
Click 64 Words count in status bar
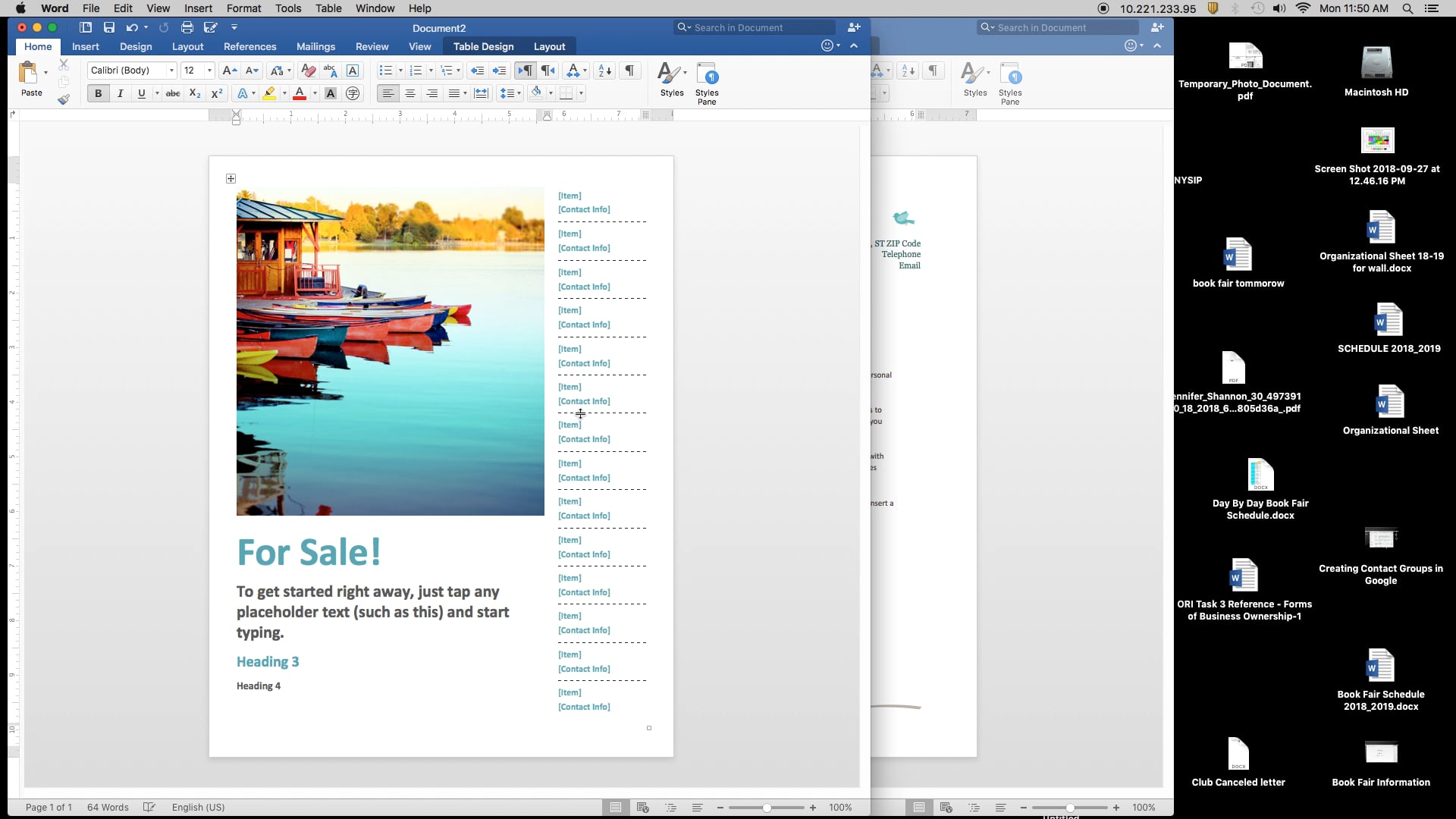tap(108, 807)
